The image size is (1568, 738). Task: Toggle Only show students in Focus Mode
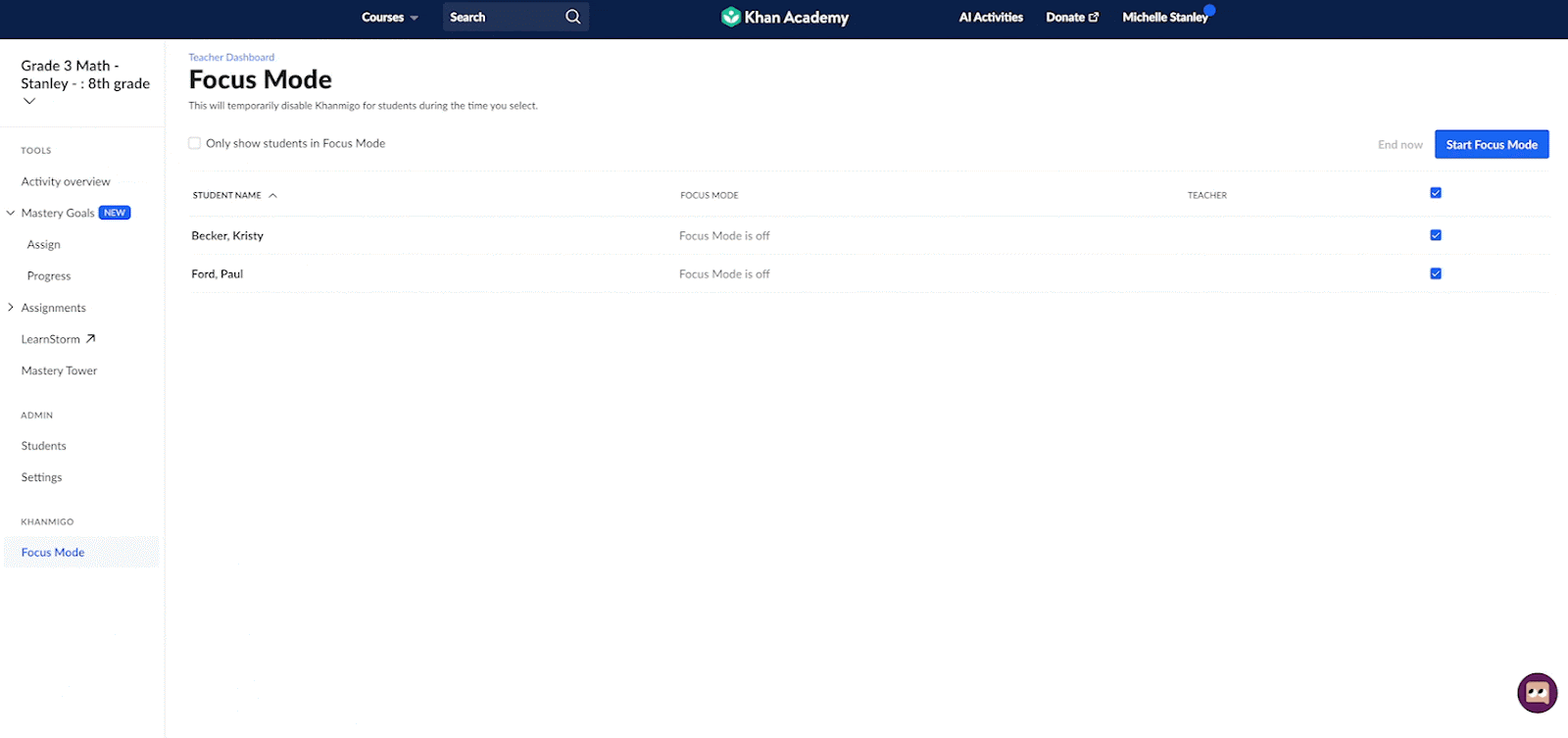coord(194,143)
